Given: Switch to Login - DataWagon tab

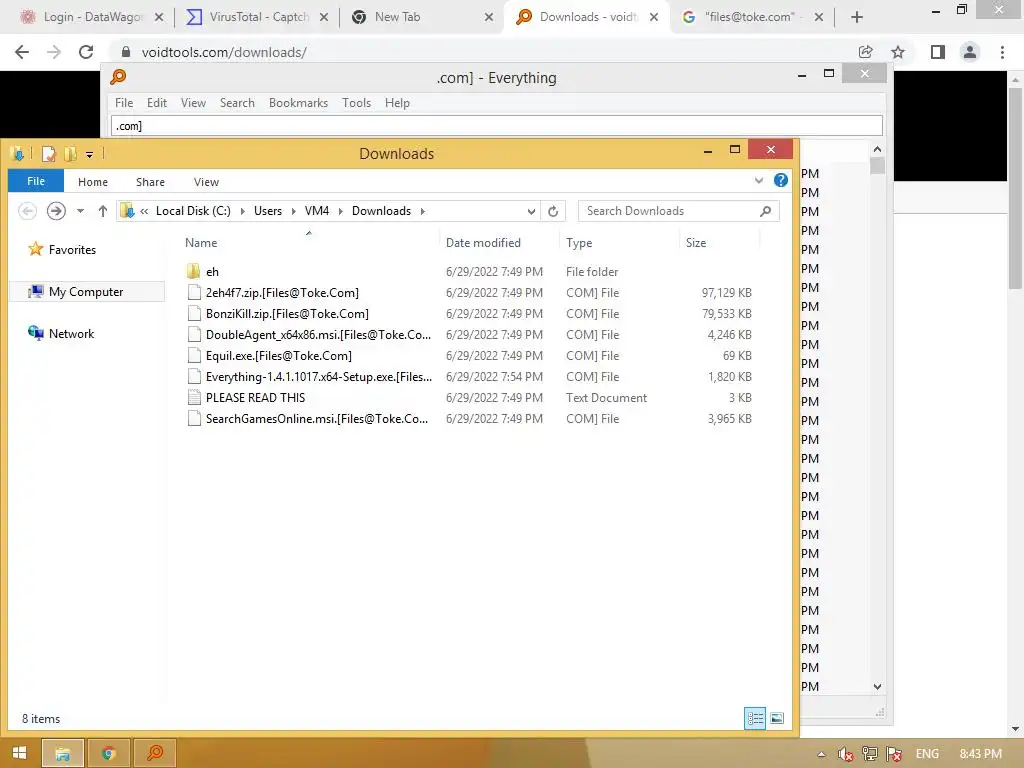Looking at the screenshot, I should 91,17.
